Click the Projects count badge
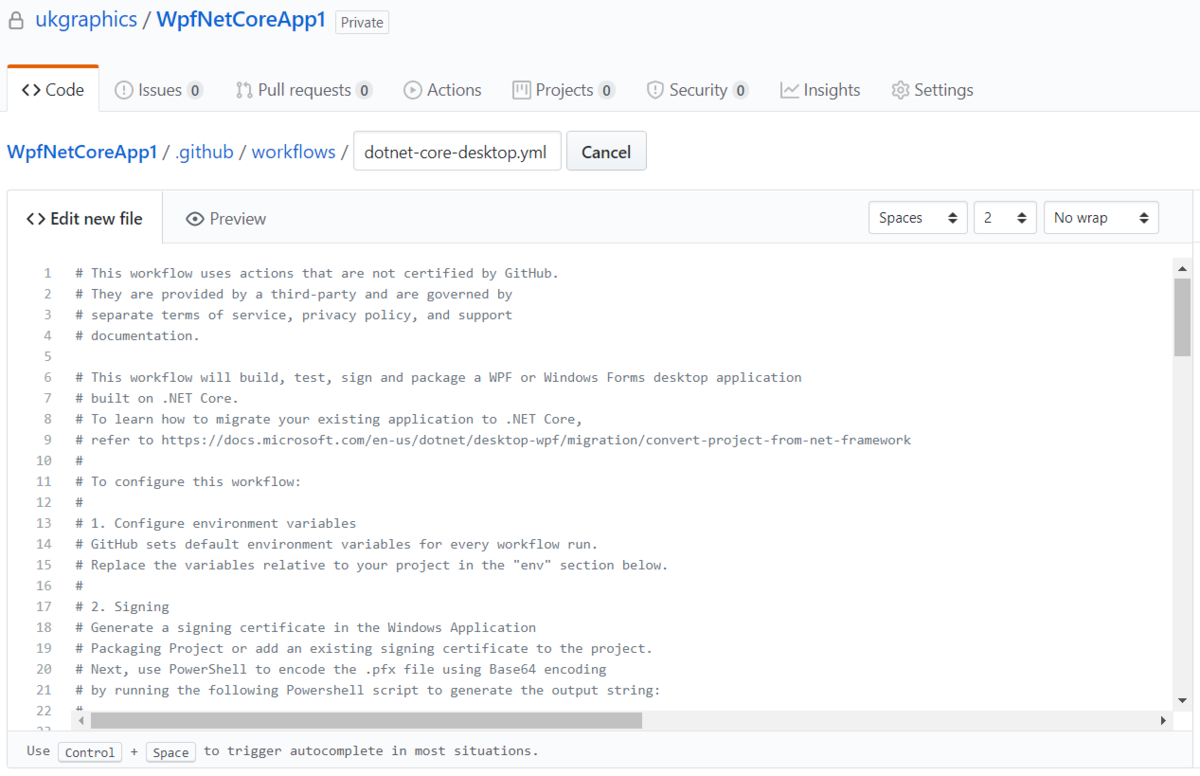Image resolution: width=1200 pixels, height=776 pixels. click(x=606, y=90)
